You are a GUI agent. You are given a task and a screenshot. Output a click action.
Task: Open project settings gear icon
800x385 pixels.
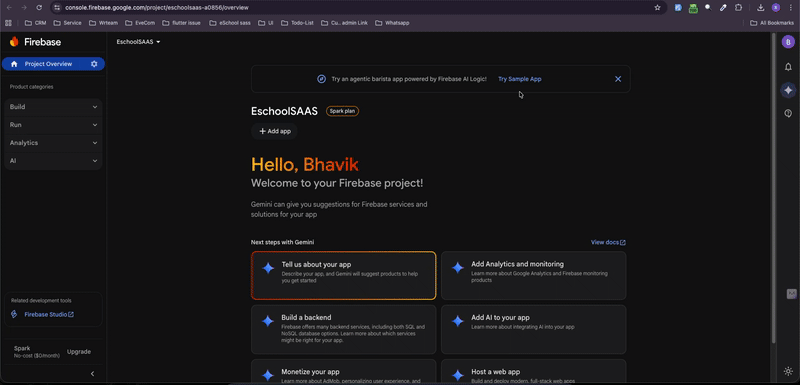pos(94,64)
